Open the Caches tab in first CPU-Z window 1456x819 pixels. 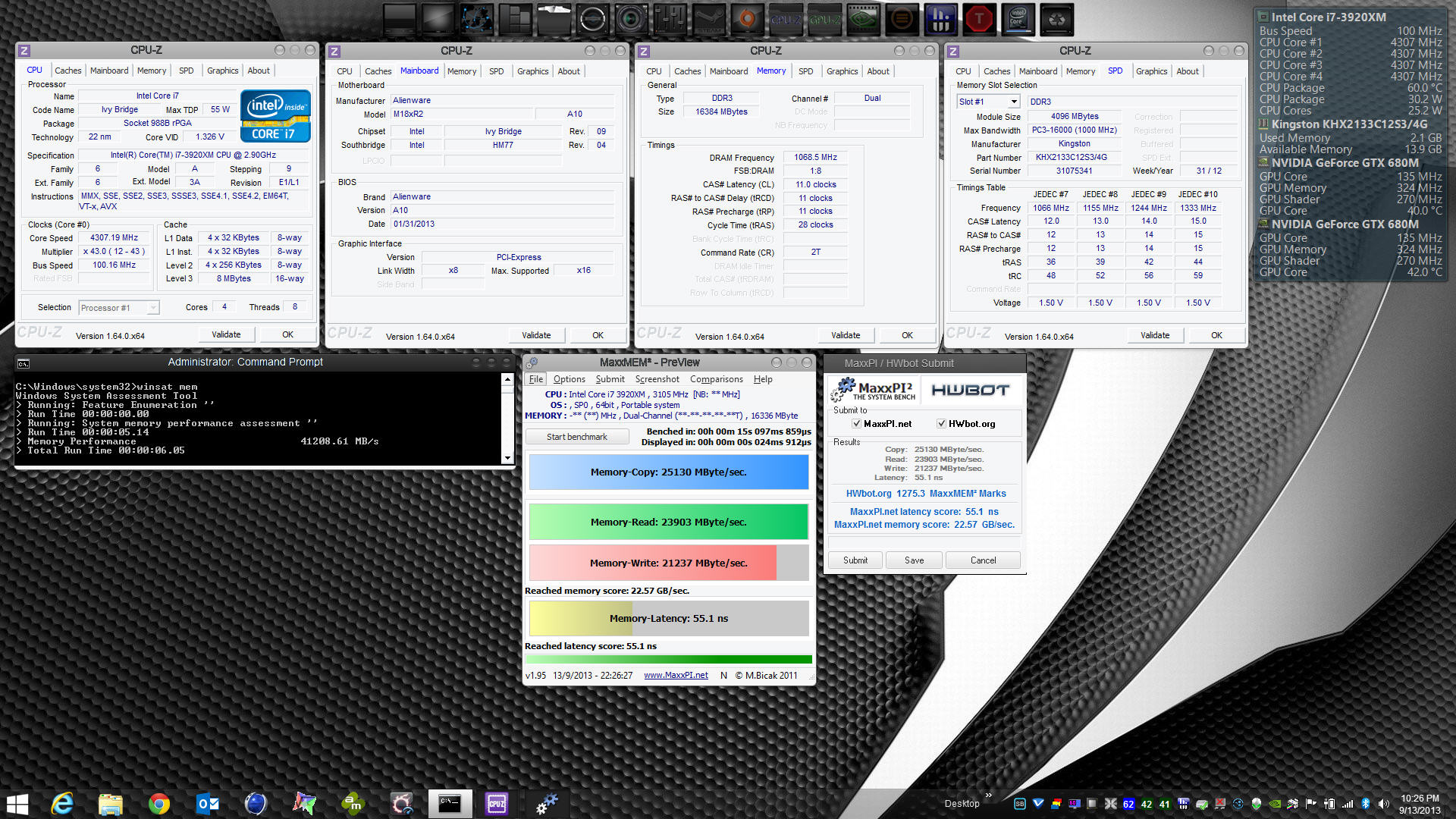67,71
